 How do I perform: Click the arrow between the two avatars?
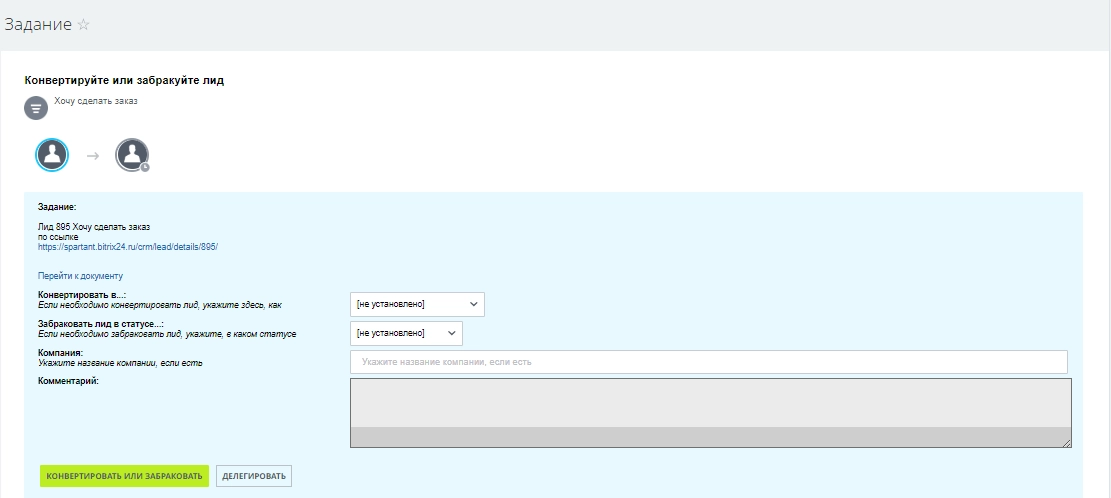pyautogui.click(x=92, y=155)
